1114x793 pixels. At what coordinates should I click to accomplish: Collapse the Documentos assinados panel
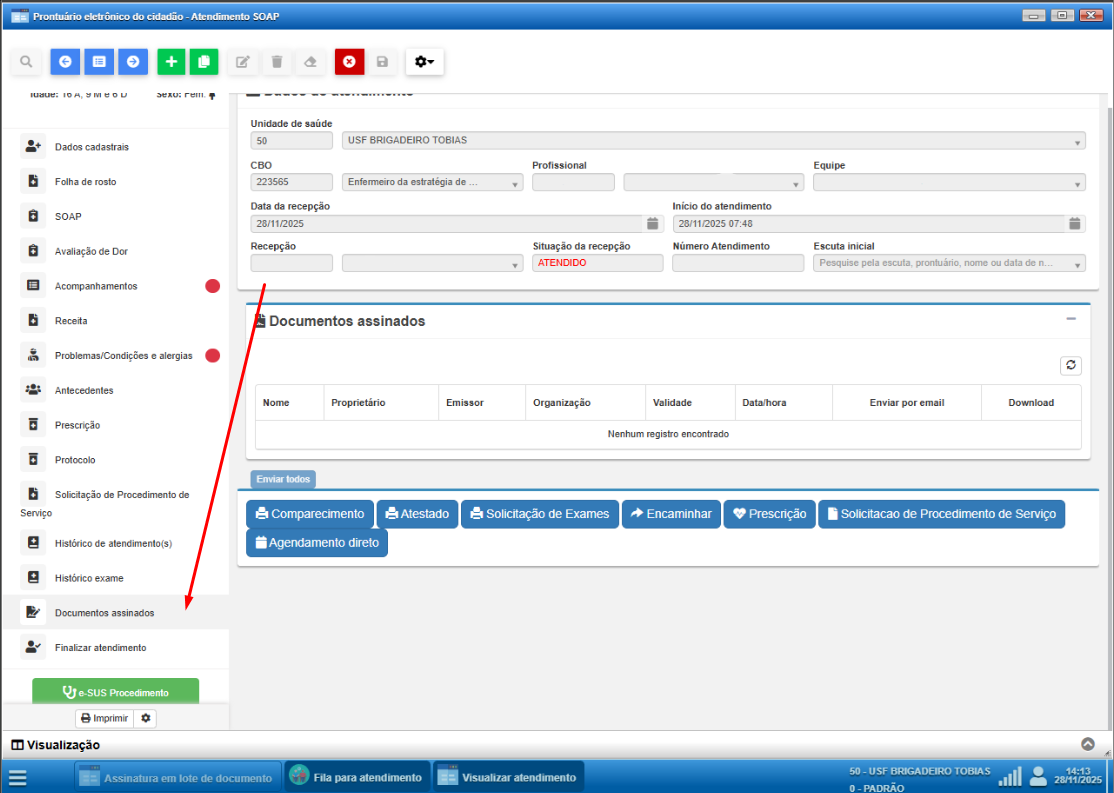coord(1070,319)
